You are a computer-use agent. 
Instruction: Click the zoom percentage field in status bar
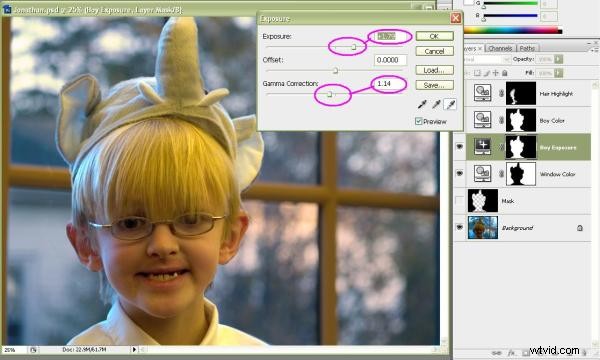[x=14, y=350]
